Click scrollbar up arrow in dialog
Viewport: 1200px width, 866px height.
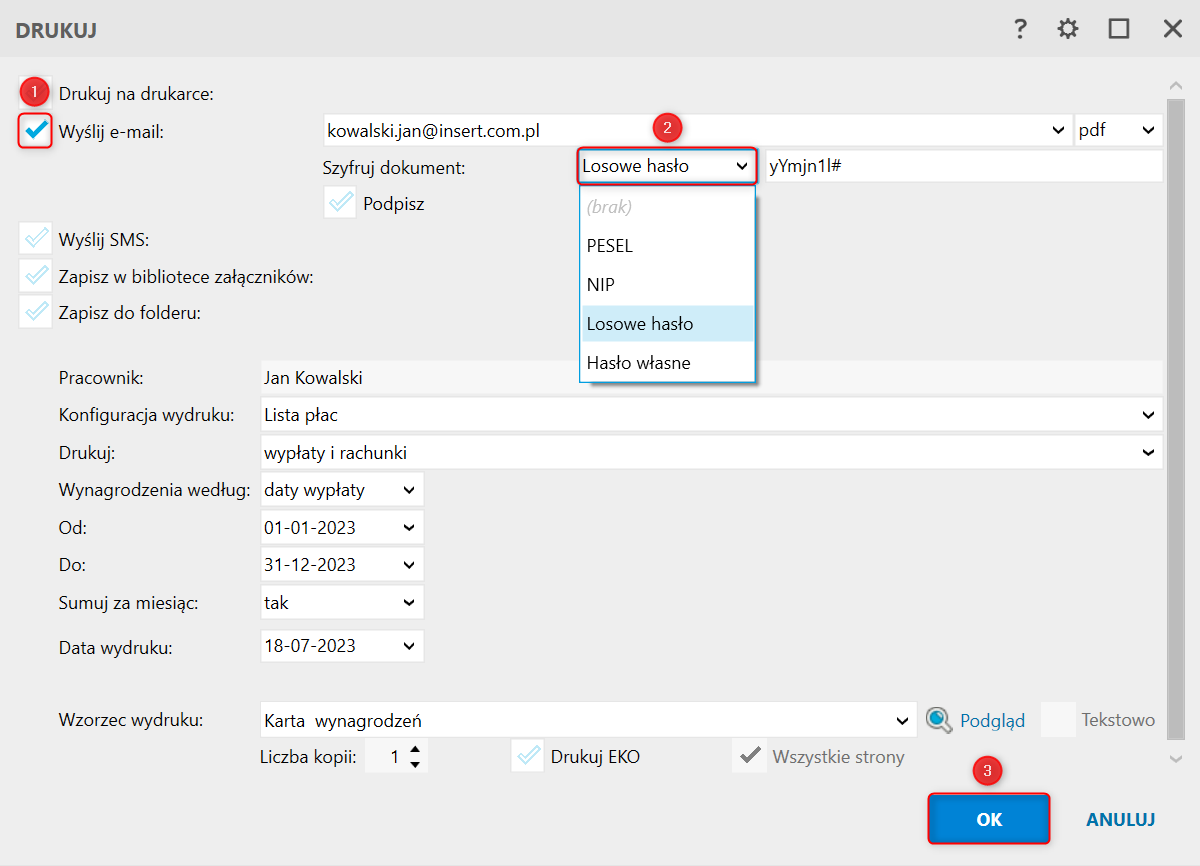click(1176, 87)
